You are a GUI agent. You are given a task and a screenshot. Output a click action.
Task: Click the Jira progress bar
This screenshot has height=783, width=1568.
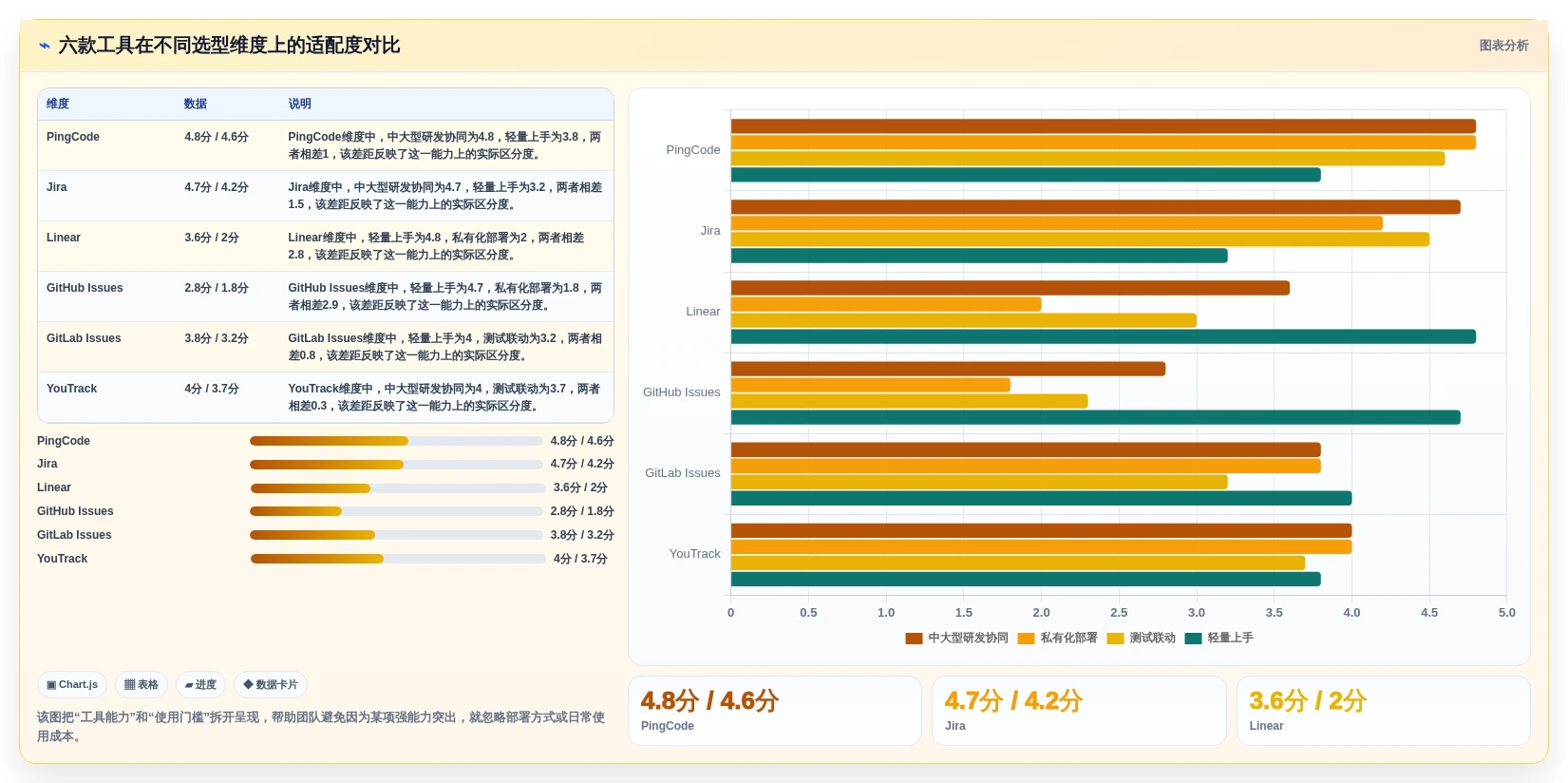point(396,465)
